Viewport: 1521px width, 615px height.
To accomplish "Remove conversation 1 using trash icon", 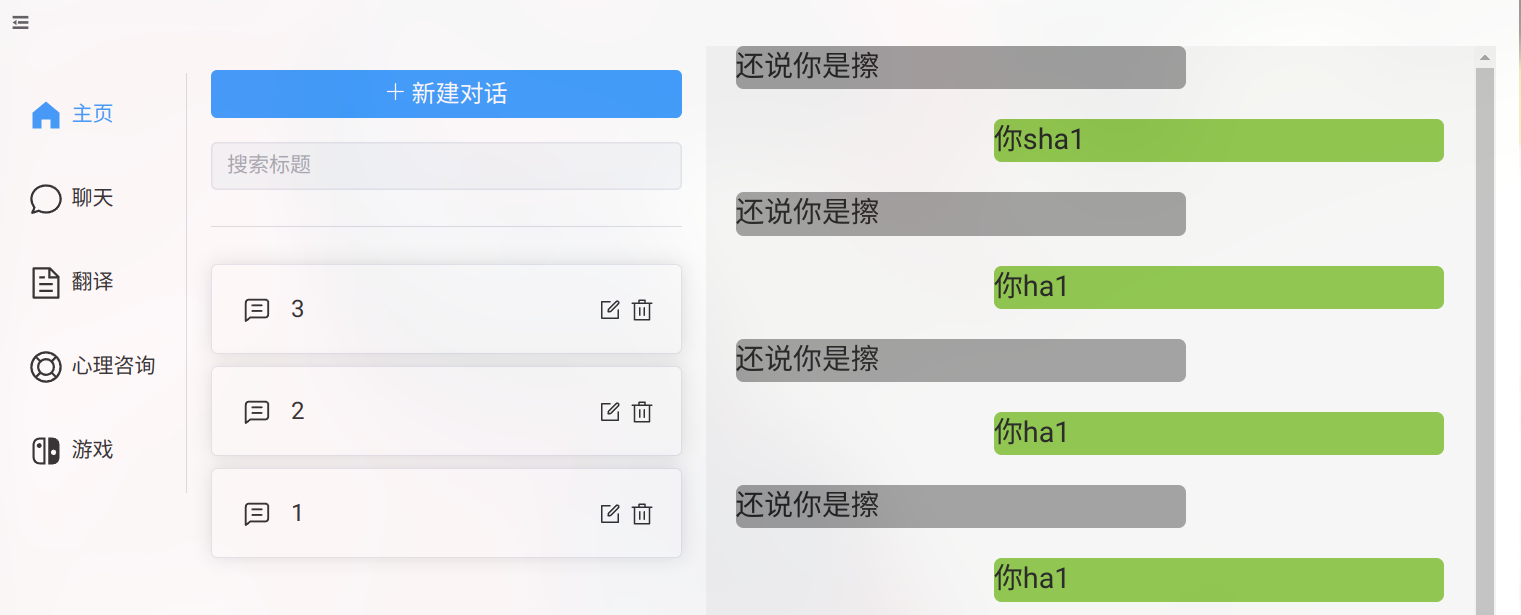I will pos(642,514).
